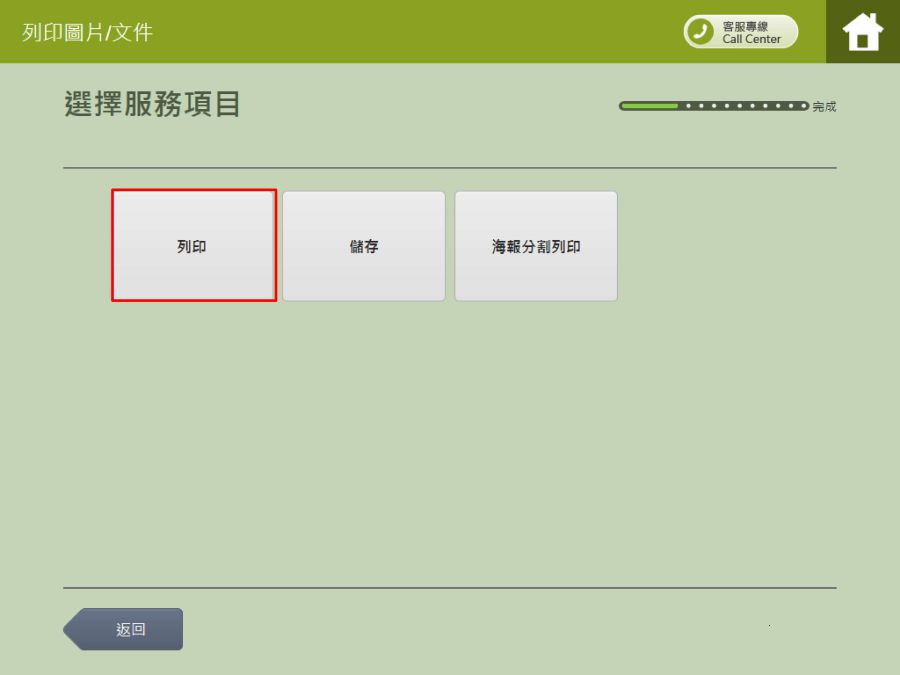
Task: Click the divider line above 返回 button
Action: [450, 588]
